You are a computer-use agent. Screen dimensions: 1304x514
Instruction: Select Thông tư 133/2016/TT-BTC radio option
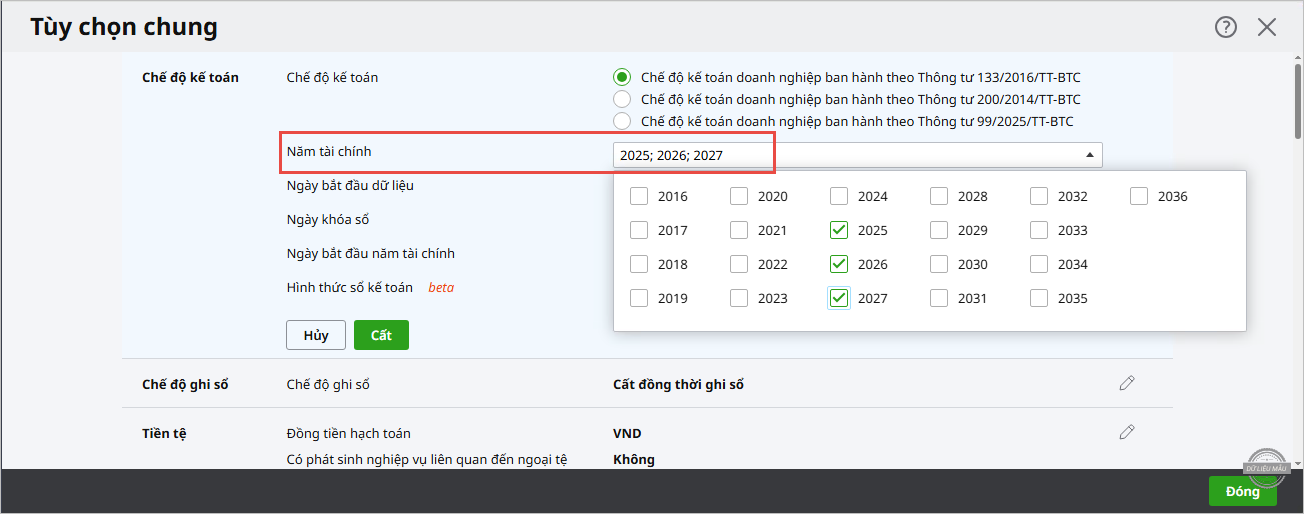coord(622,77)
